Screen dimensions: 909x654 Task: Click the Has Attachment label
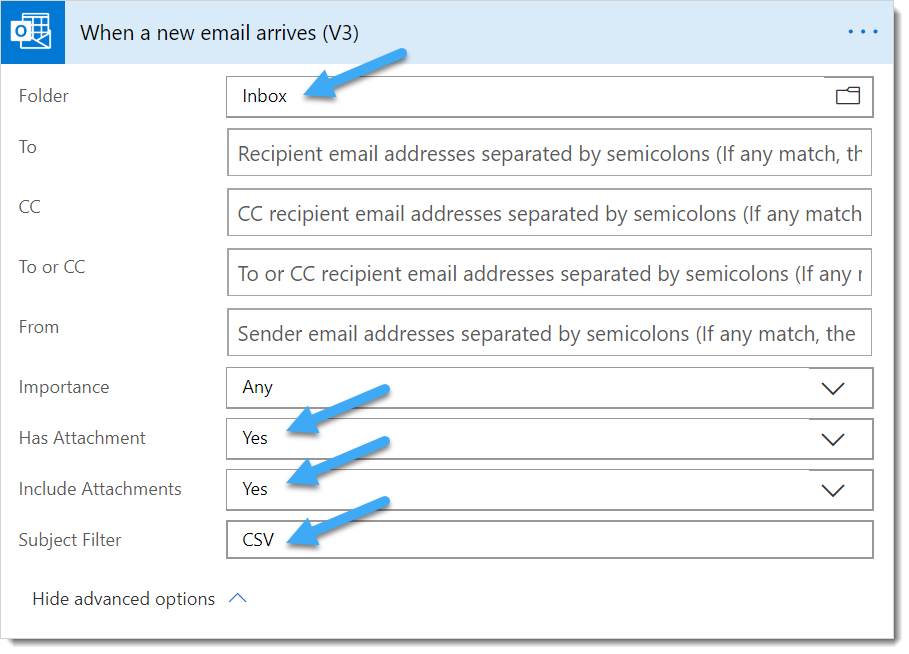coord(82,438)
